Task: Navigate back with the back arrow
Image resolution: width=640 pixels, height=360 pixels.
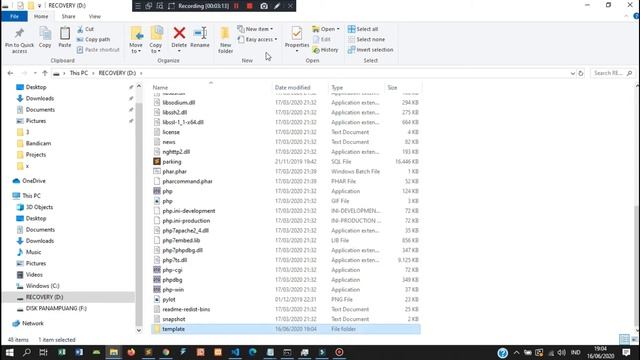Action: click(x=10, y=73)
